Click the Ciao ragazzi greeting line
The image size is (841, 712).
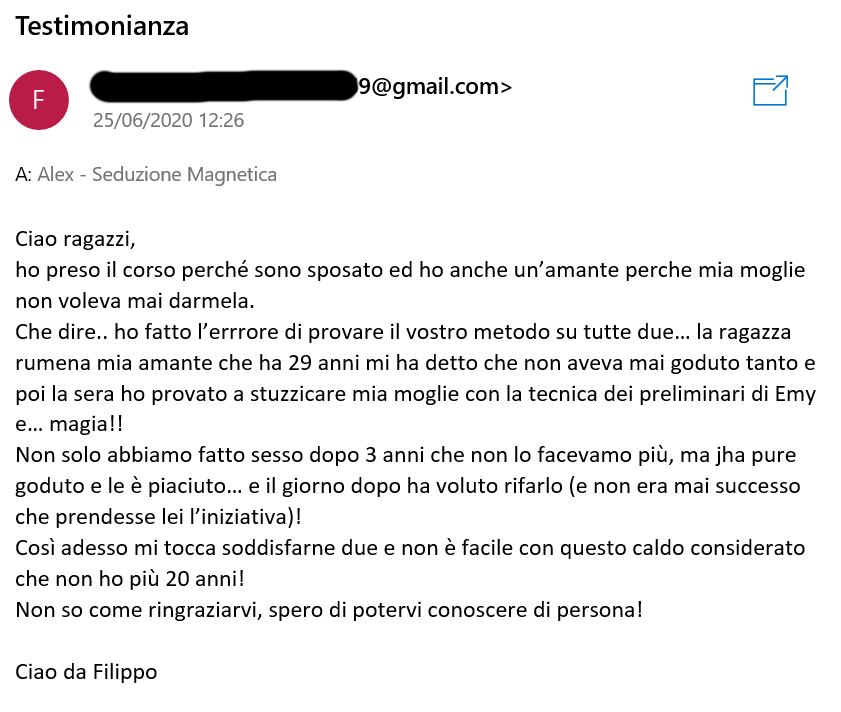click(75, 239)
